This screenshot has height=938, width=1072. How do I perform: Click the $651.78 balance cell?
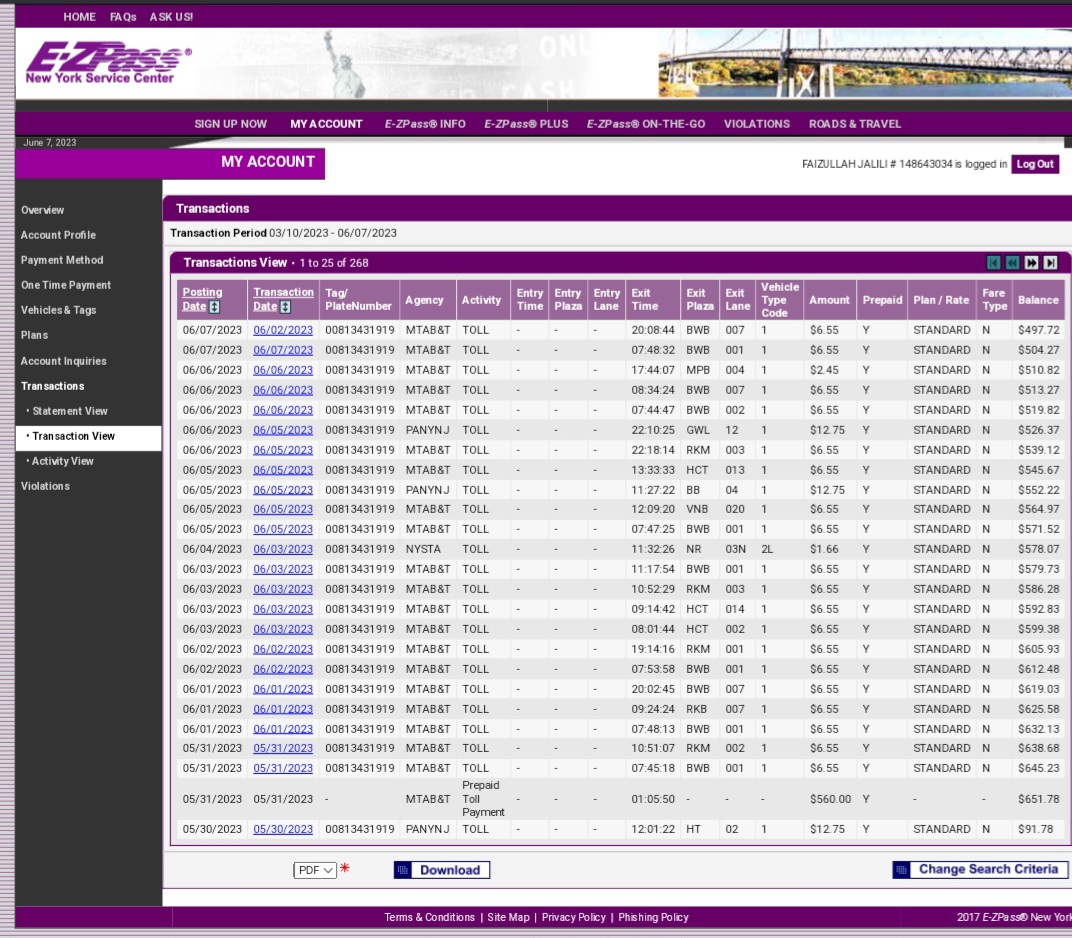tap(1038, 799)
